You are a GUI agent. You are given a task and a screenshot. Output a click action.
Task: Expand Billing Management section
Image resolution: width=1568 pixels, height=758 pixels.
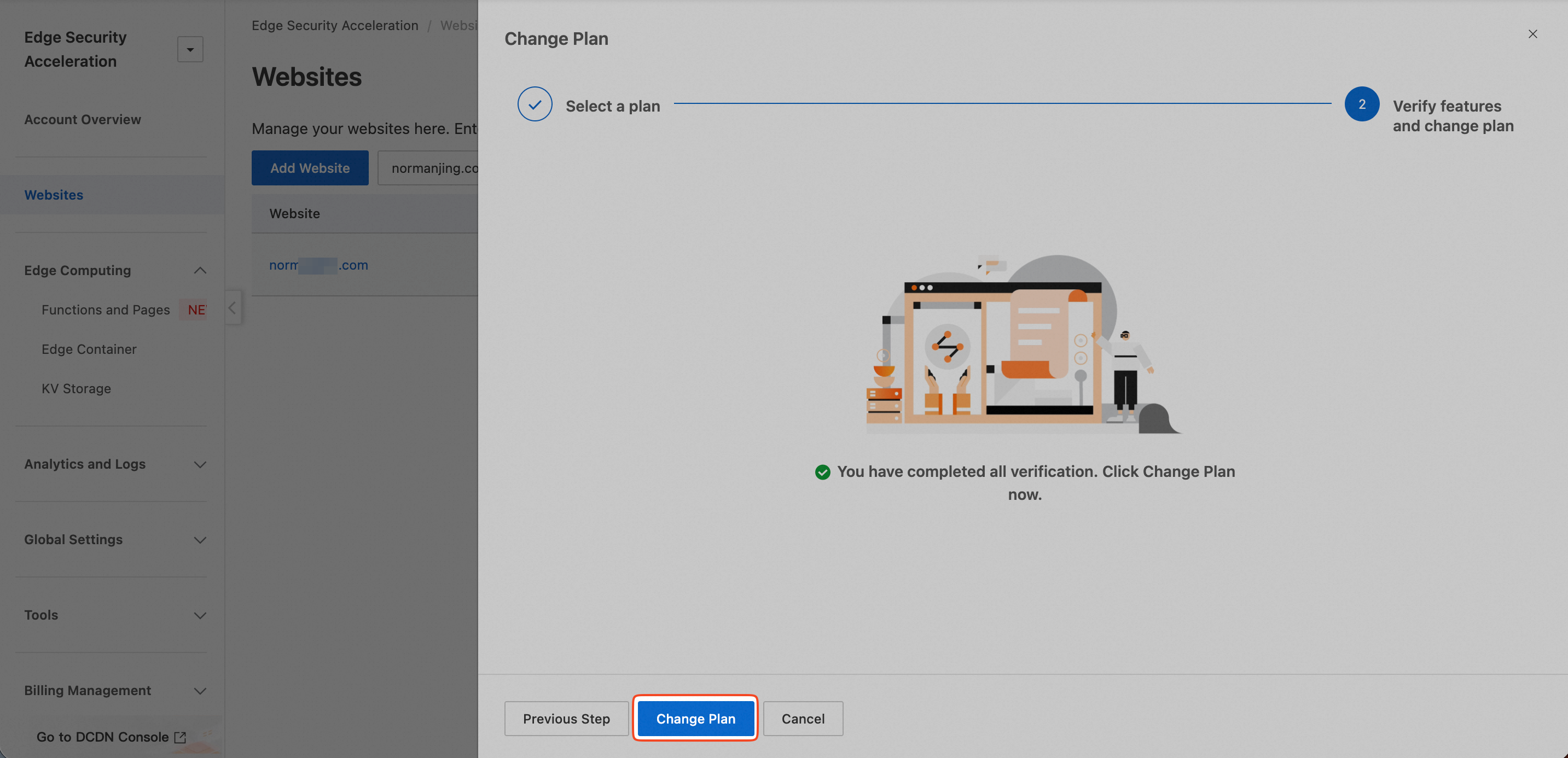(x=200, y=691)
